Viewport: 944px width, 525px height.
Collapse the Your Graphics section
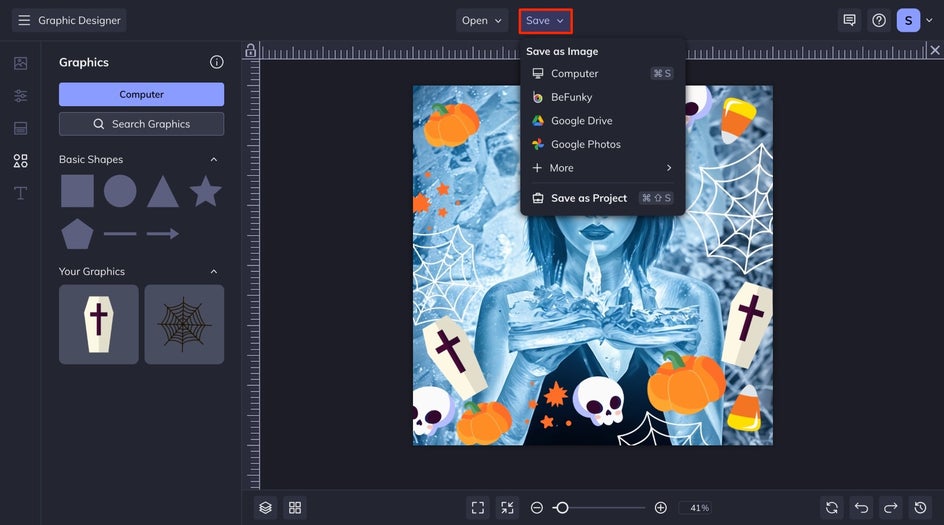click(x=214, y=272)
